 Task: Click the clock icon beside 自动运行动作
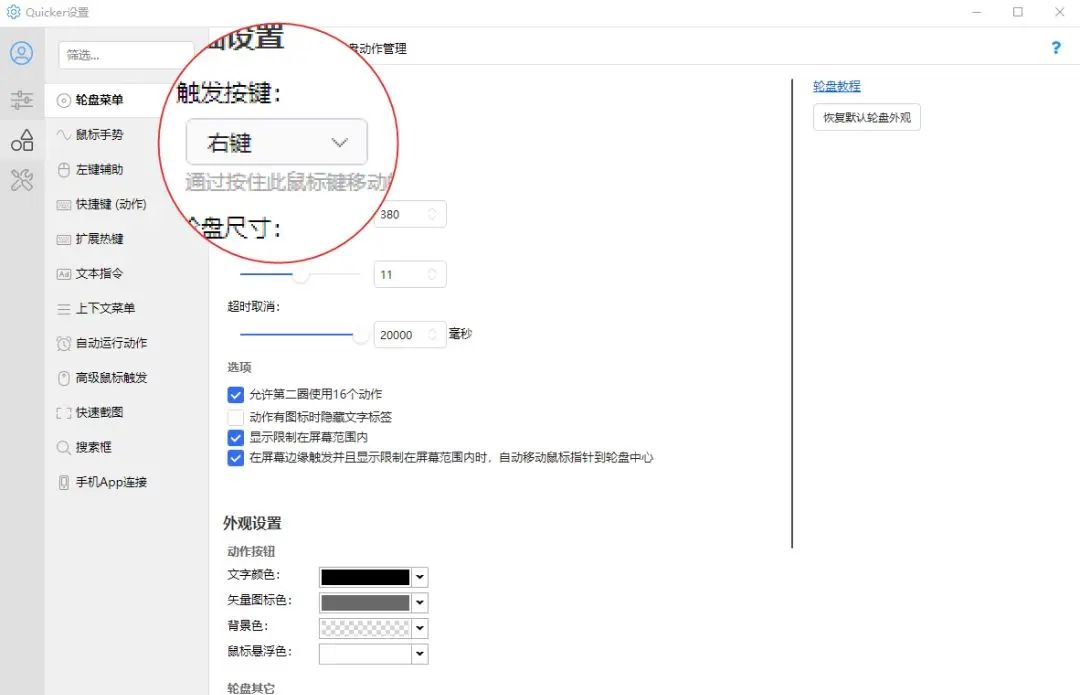pos(63,343)
